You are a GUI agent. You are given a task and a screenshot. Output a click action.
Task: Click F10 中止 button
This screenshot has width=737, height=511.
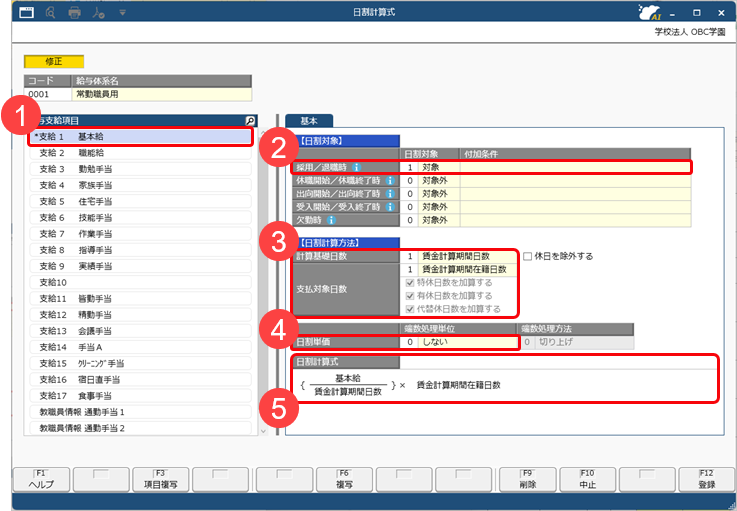click(x=588, y=480)
